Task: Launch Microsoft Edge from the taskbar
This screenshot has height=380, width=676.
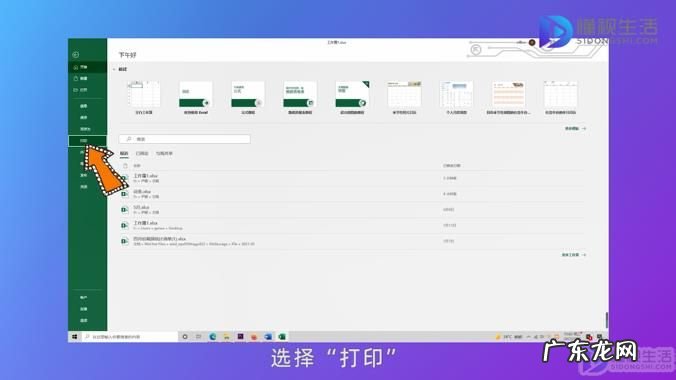Action: point(213,337)
